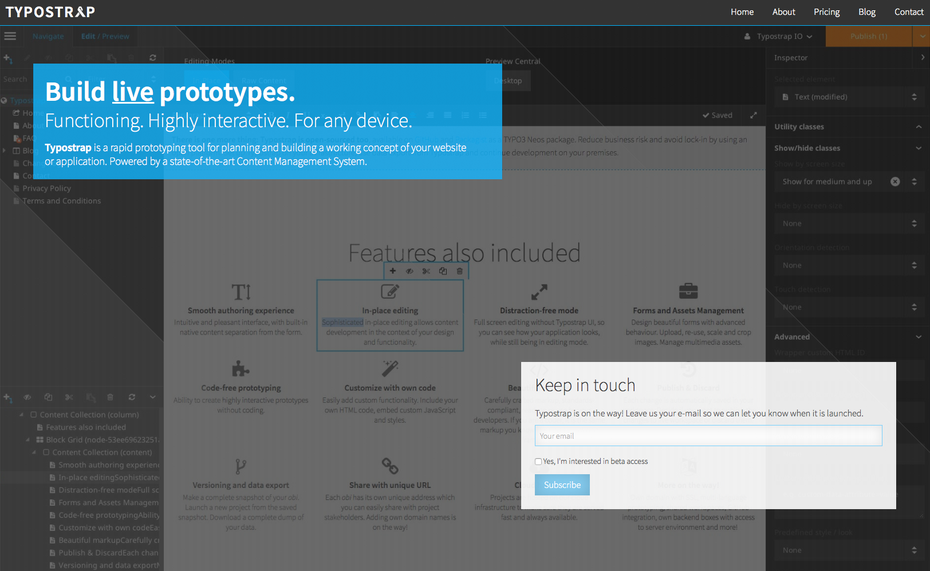Open the Hide by screen size dropdown
The height and width of the screenshot is (571, 930).
pos(849,224)
